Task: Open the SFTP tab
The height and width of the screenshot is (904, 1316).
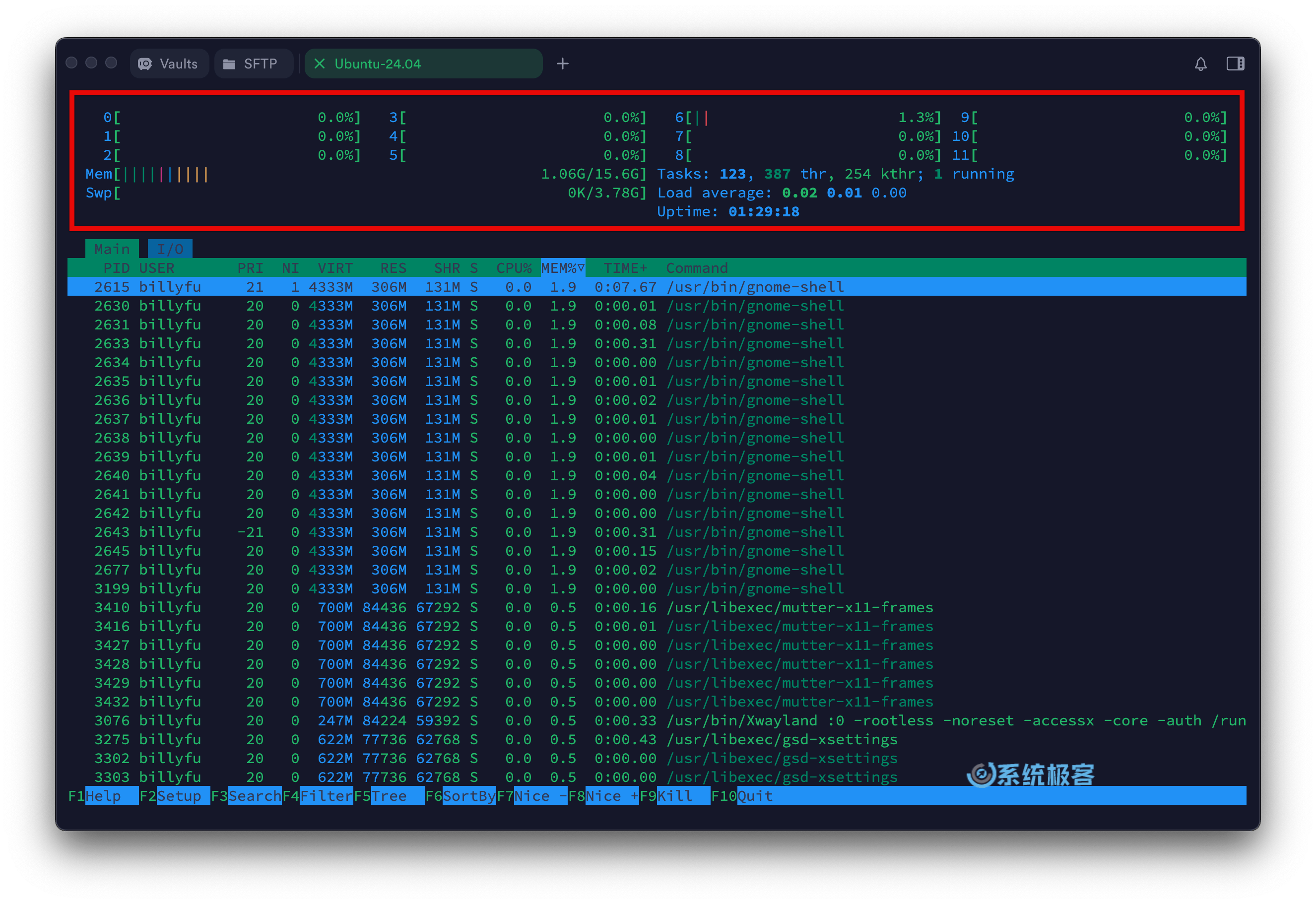Action: click(x=253, y=64)
